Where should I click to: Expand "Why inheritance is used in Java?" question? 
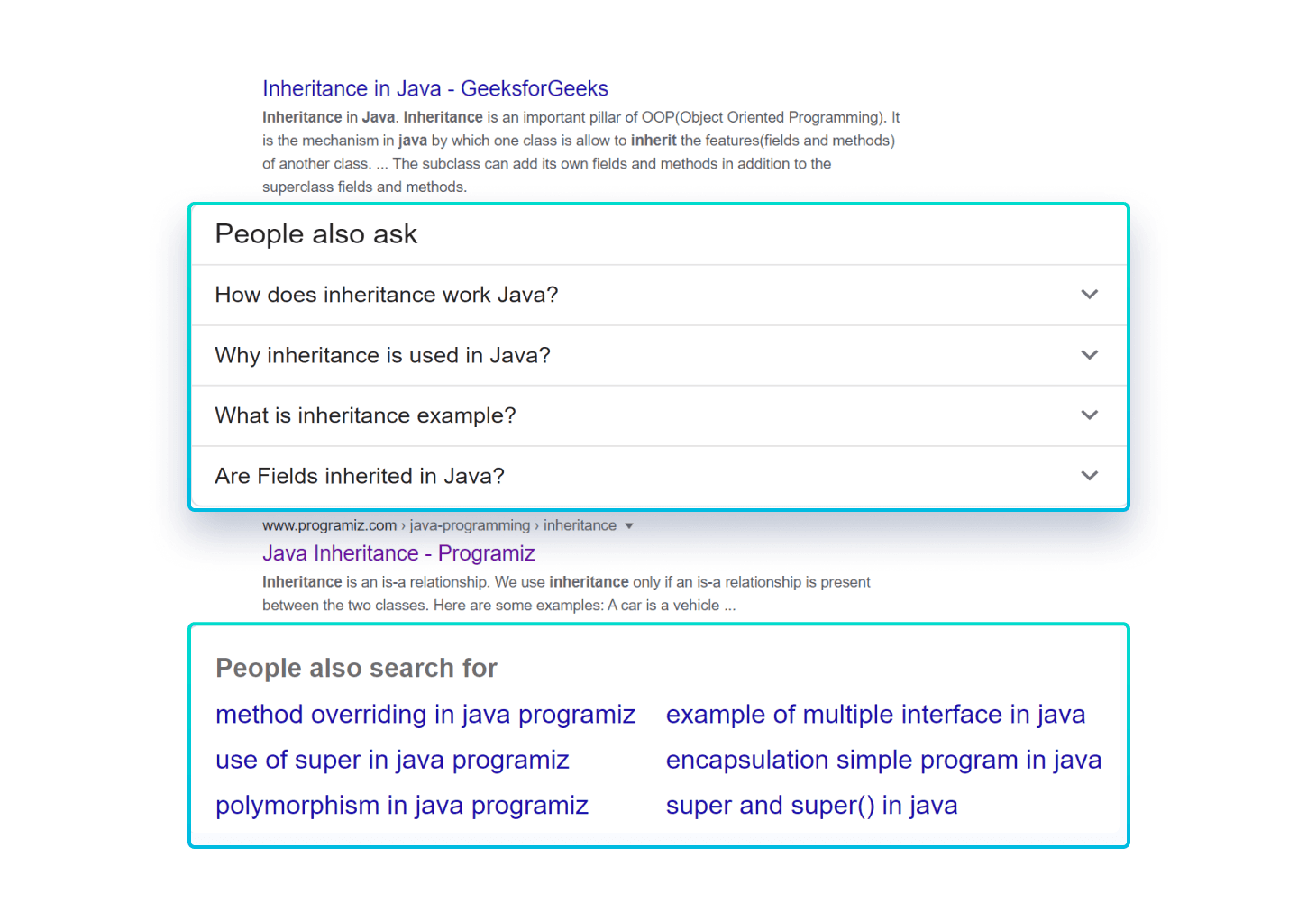(382, 355)
